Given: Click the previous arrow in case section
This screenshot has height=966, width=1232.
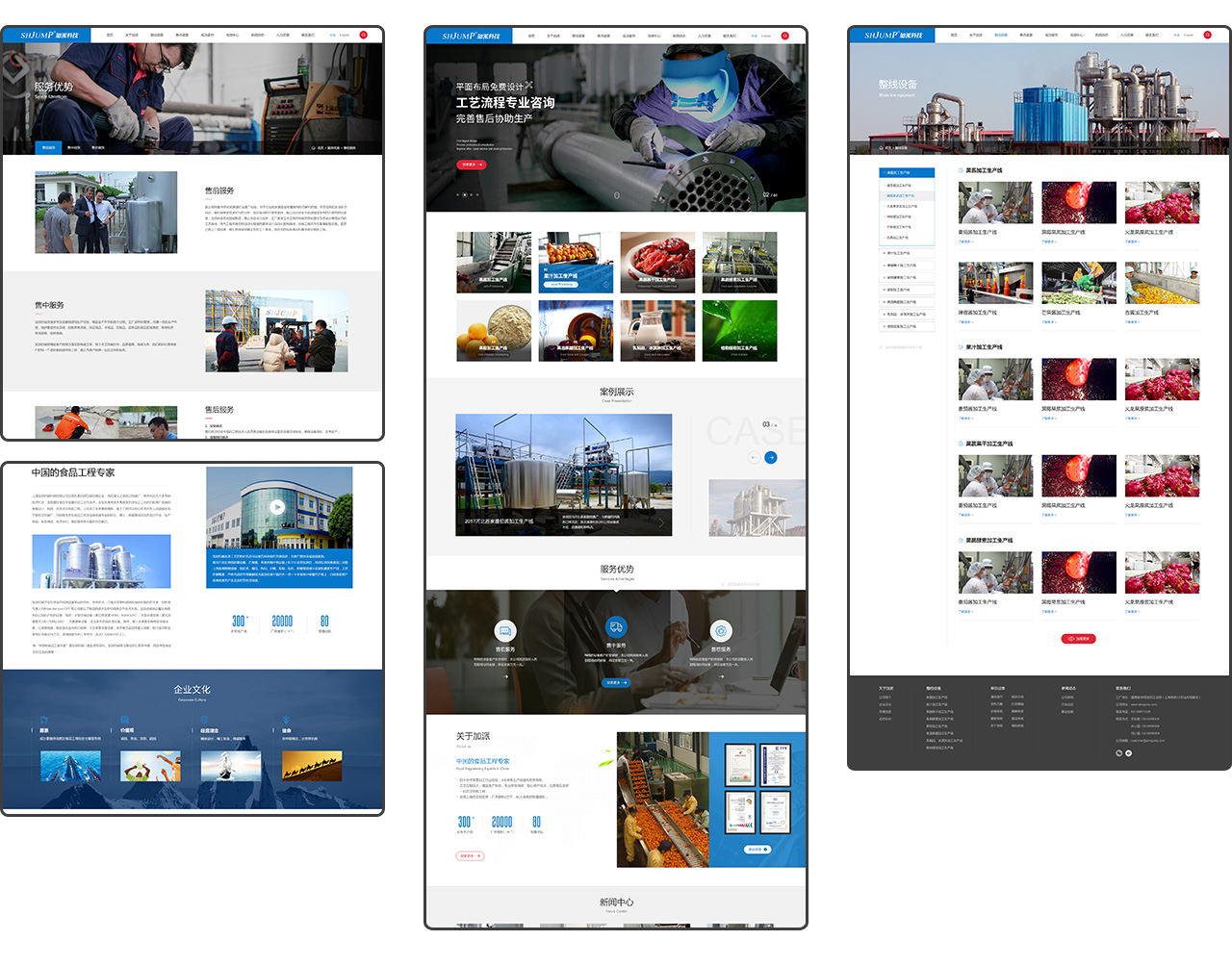Looking at the screenshot, I should [x=754, y=457].
